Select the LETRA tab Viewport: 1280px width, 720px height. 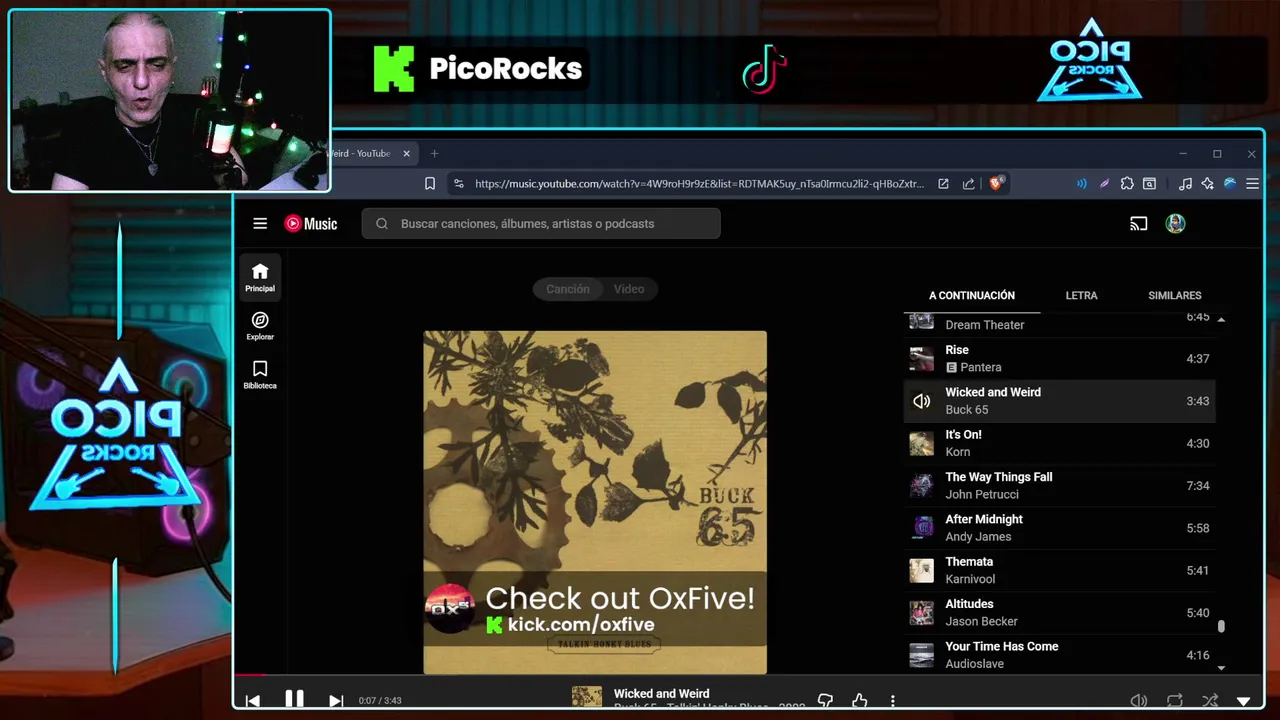(x=1081, y=296)
